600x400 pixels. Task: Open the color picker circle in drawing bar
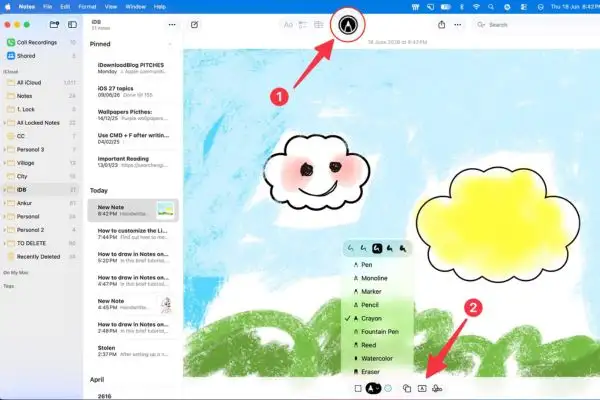pyautogui.click(x=388, y=389)
